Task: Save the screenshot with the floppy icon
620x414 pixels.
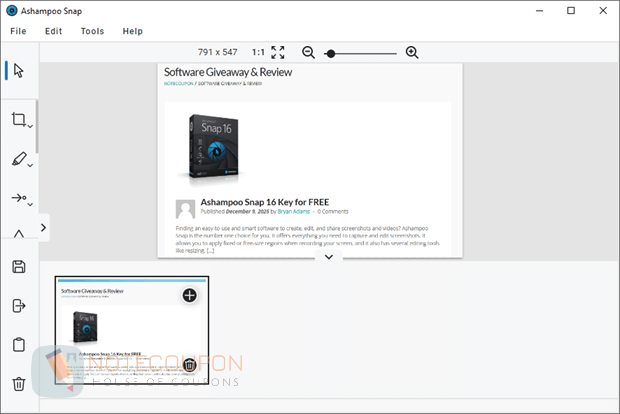Action: coord(19,267)
